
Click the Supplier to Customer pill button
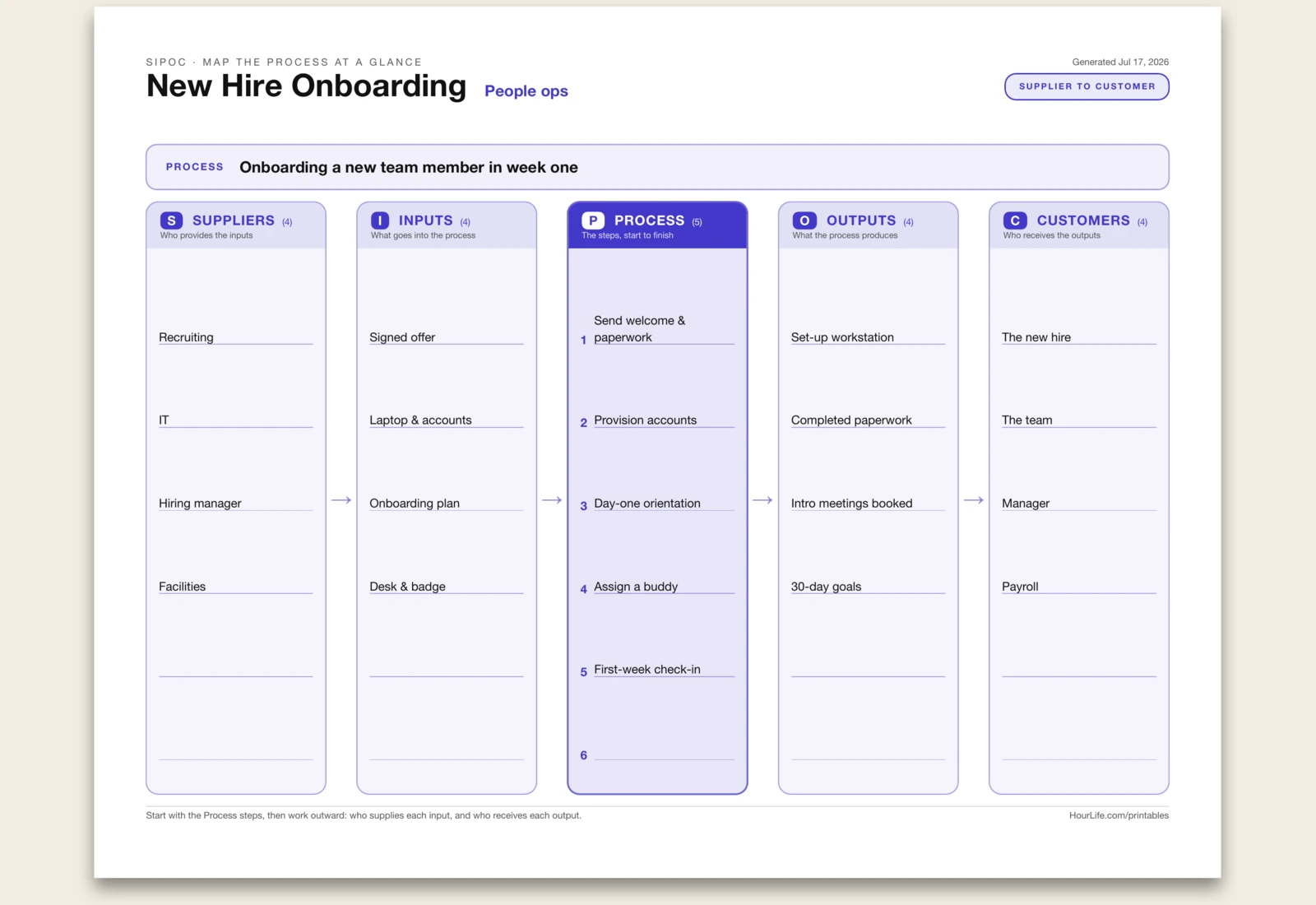click(1087, 86)
